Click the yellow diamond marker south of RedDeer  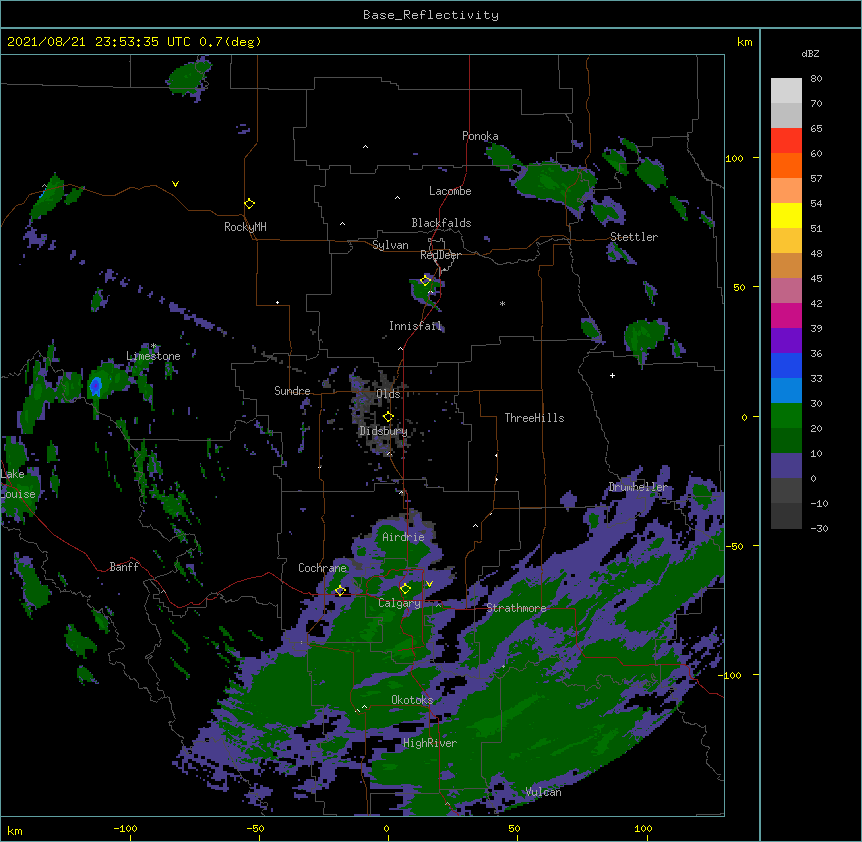[x=425, y=280]
